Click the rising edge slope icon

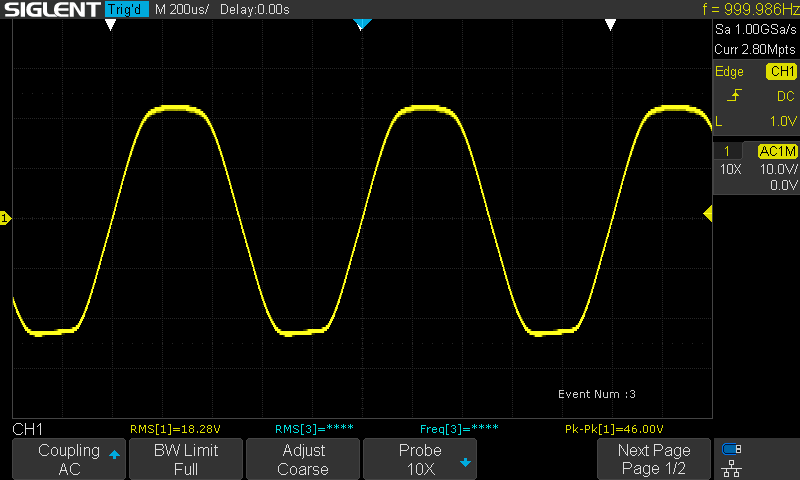[x=734, y=95]
